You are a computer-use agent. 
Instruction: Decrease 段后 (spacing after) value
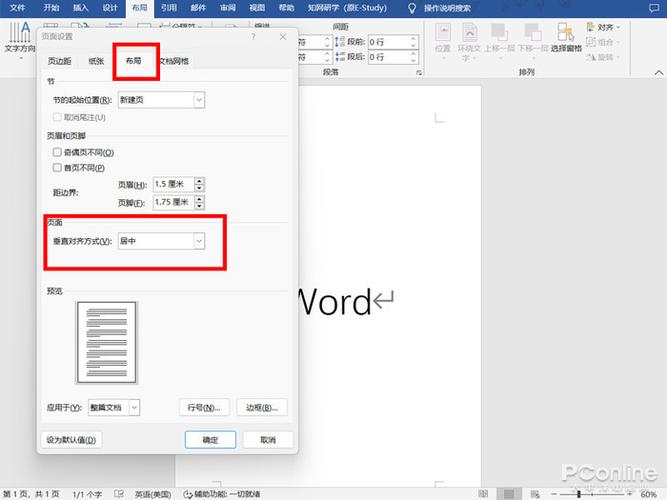pyautogui.click(x=413, y=60)
